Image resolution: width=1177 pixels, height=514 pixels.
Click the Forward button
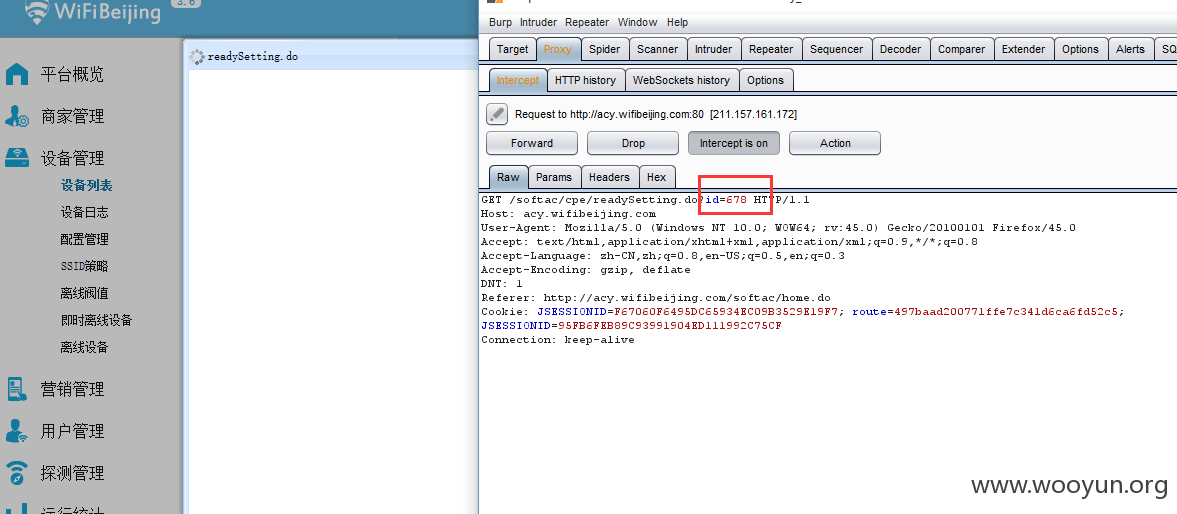pos(532,143)
